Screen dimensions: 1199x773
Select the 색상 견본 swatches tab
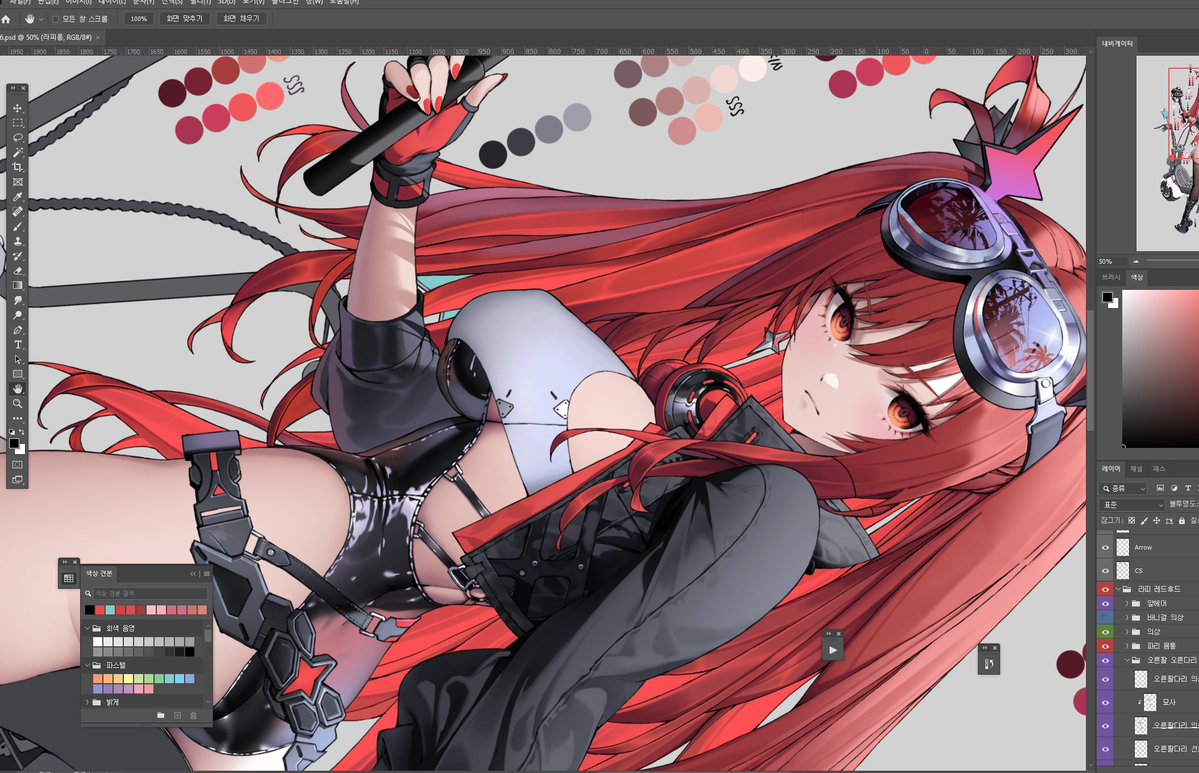click(x=99, y=573)
